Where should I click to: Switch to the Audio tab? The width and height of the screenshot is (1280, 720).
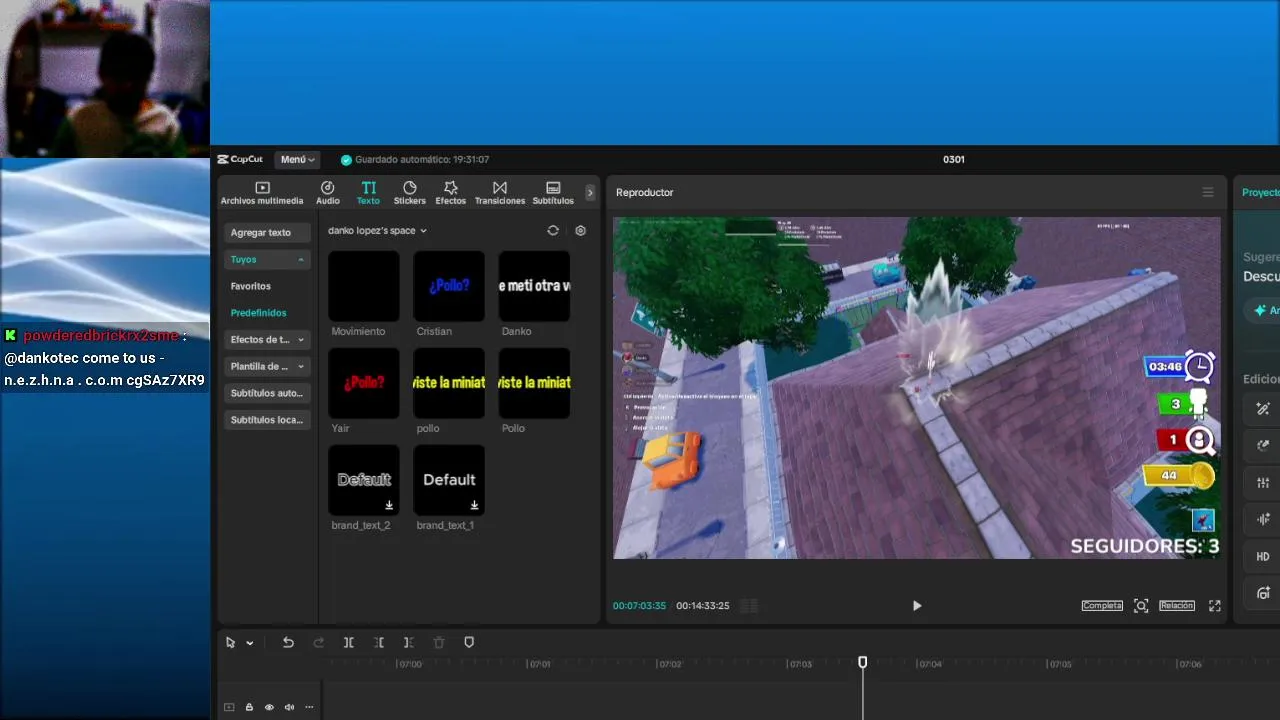(328, 193)
